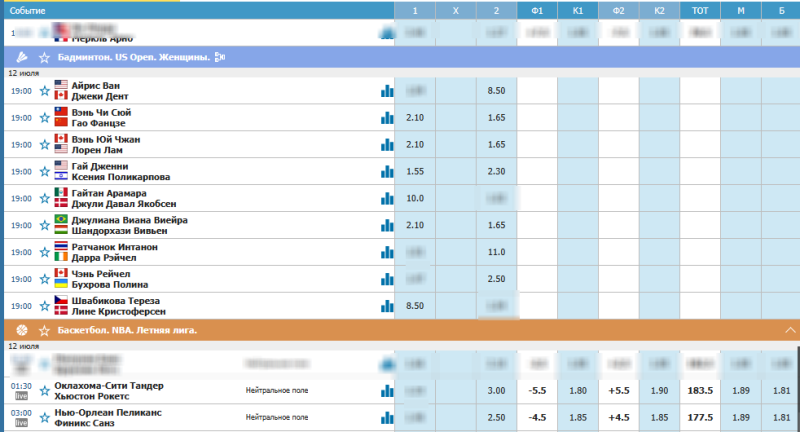Viewport: 800px width, 432px height.
Task: Open stats chart for Швабикова Тереза match
Action: [386, 307]
